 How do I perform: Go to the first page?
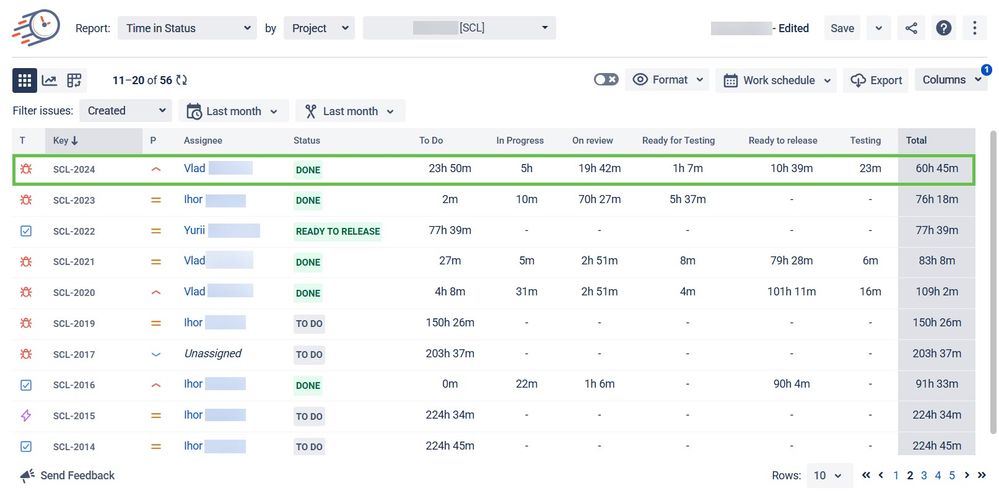pyautogui.click(x=866, y=475)
